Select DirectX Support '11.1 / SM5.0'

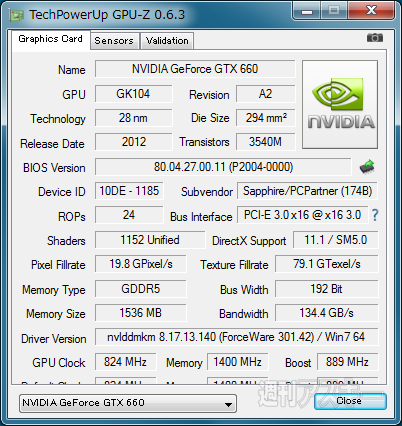point(336,240)
